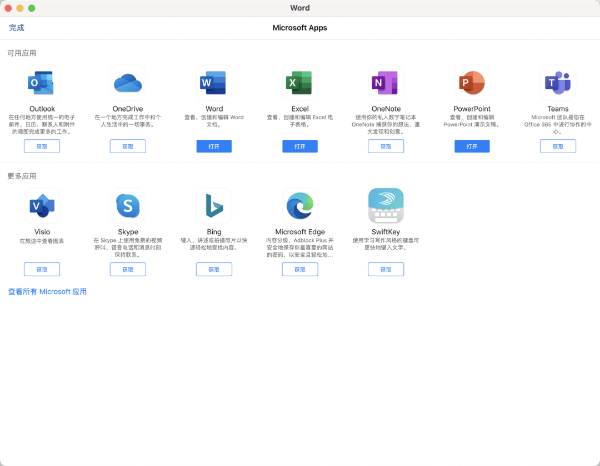Image resolution: width=600 pixels, height=466 pixels.
Task: Click the Skype app icon
Action: (128, 206)
